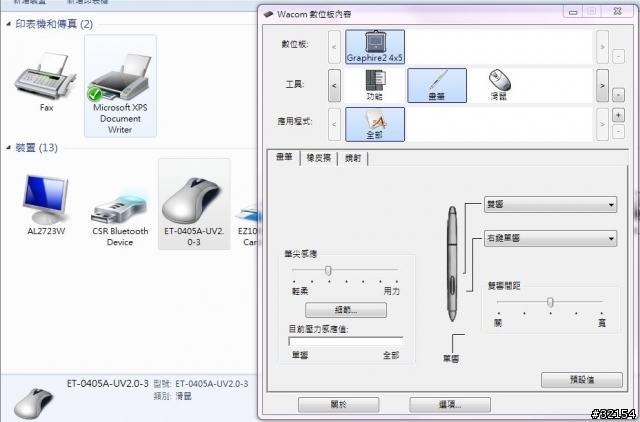Viewport: 640px width, 422px height.
Task: Select the 畫筆 pen tool icon
Action: [x=437, y=85]
